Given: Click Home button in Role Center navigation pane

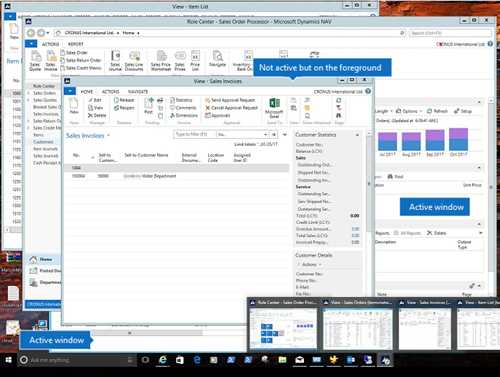Looking at the screenshot, I should pyautogui.click(x=42, y=259).
